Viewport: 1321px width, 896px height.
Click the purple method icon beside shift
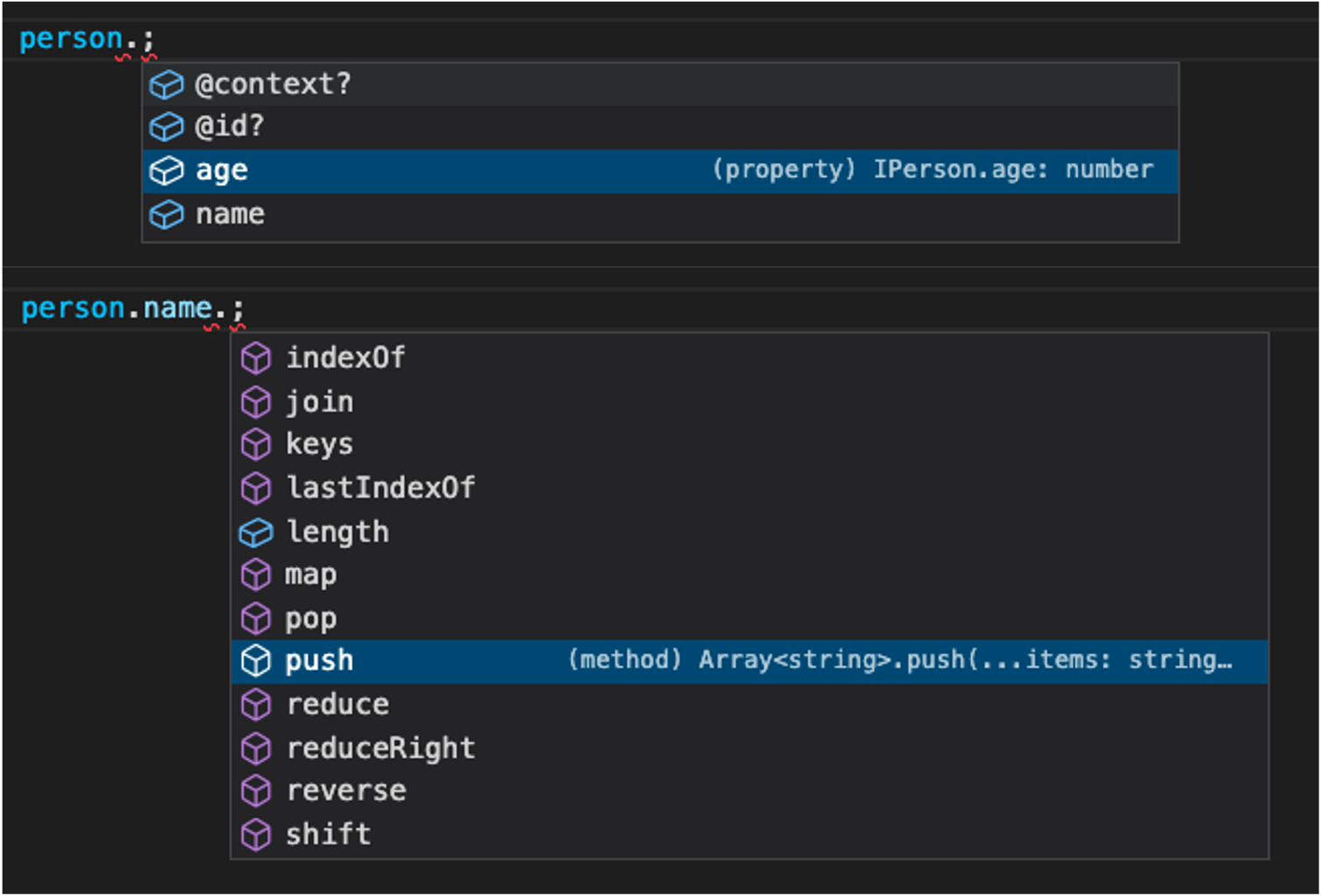click(x=256, y=835)
